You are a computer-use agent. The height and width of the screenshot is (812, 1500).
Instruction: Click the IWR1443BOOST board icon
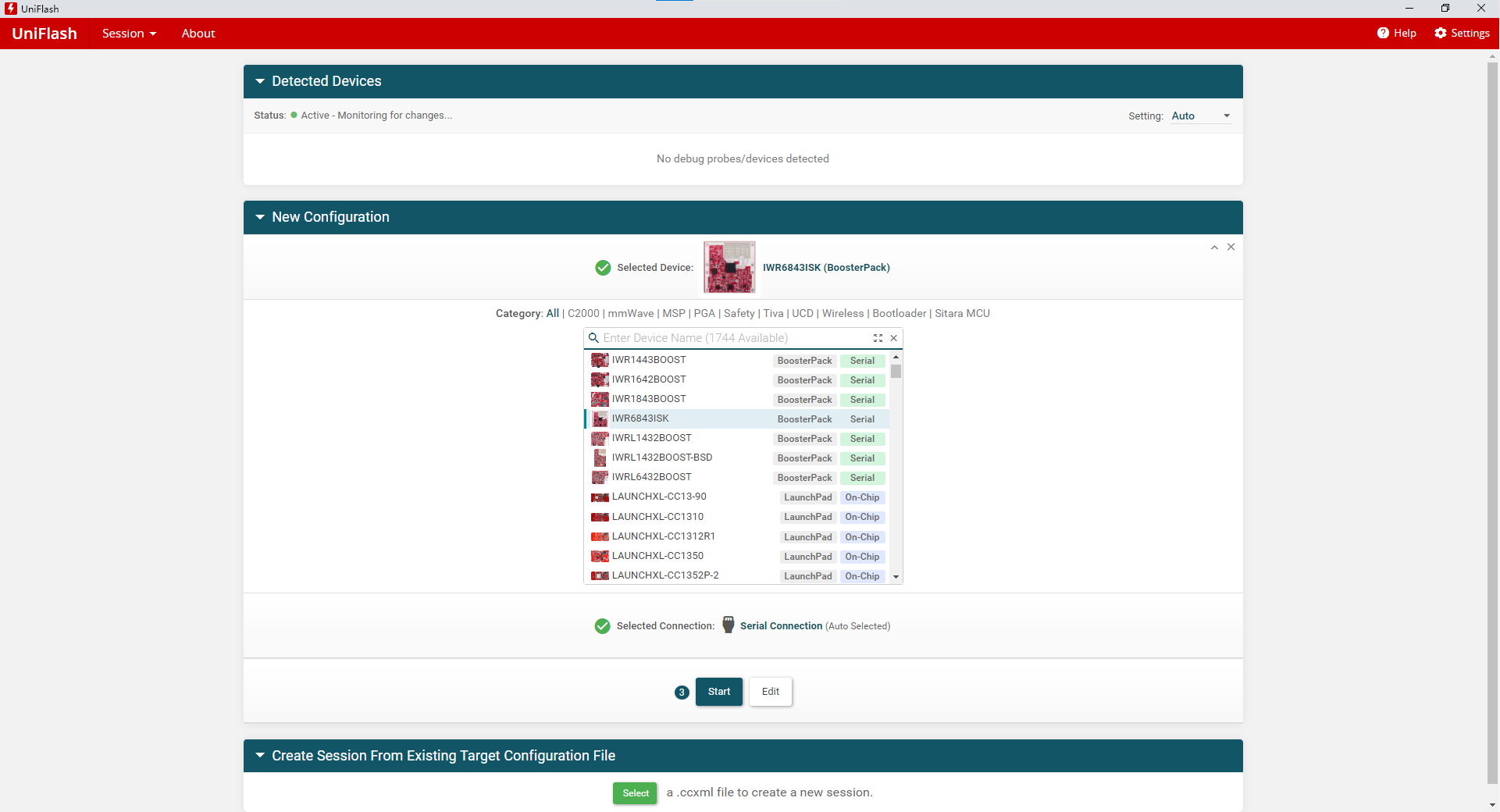[x=600, y=360]
